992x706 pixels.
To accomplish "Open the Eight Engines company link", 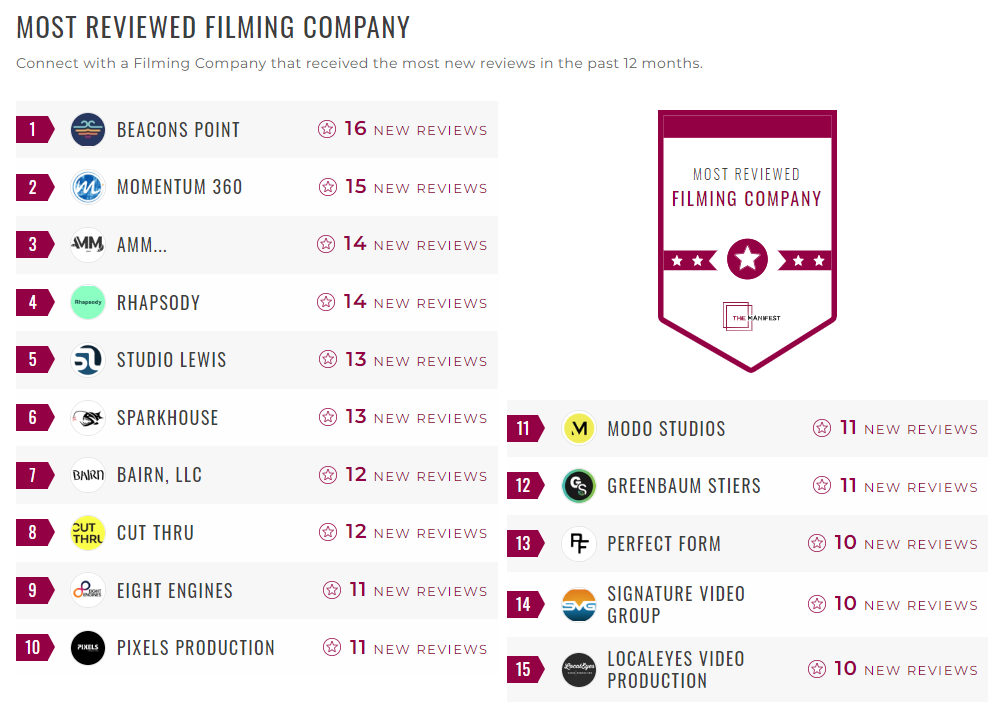I will [x=174, y=591].
